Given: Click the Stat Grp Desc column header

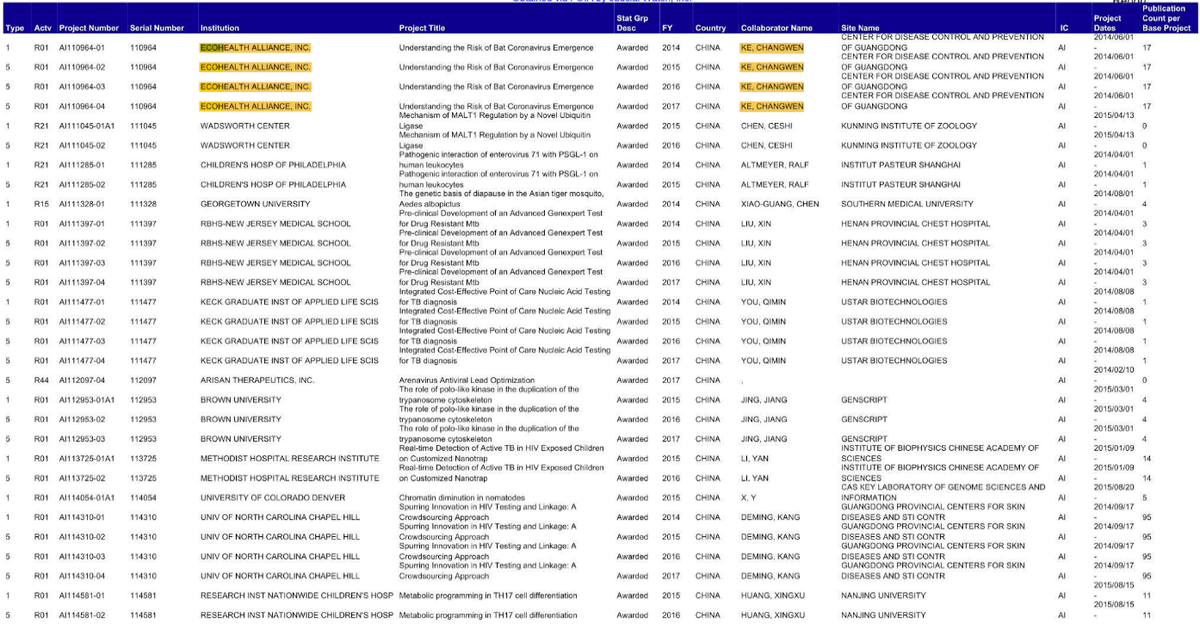Looking at the screenshot, I should coord(631,23).
